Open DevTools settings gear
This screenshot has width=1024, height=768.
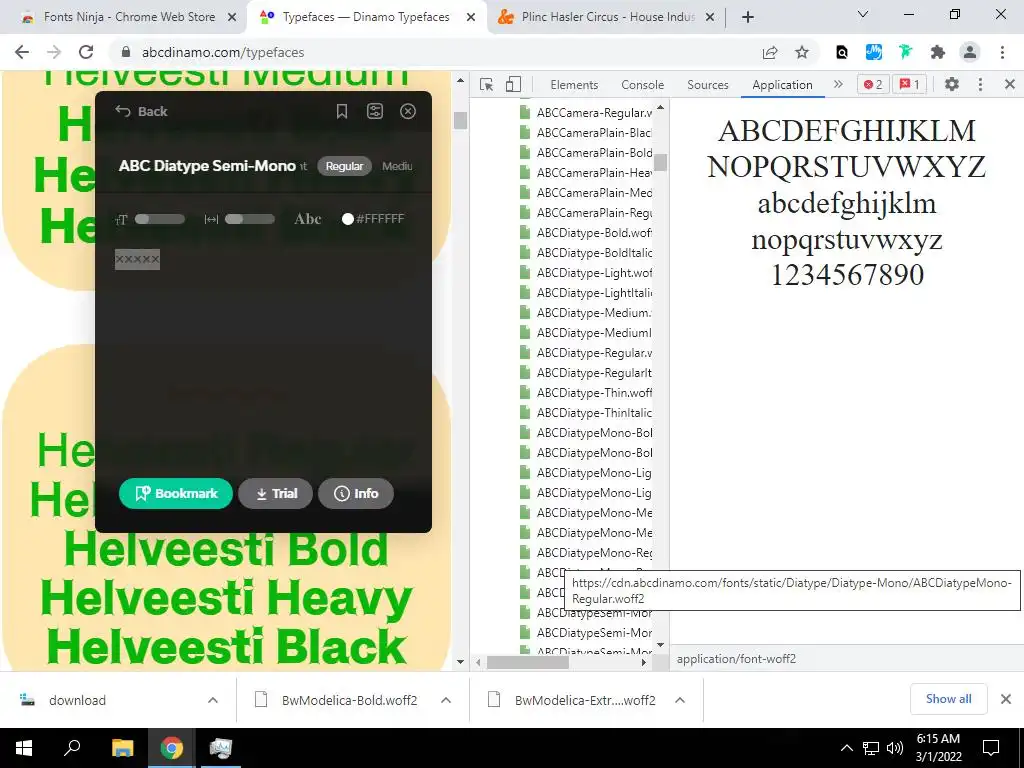952,84
